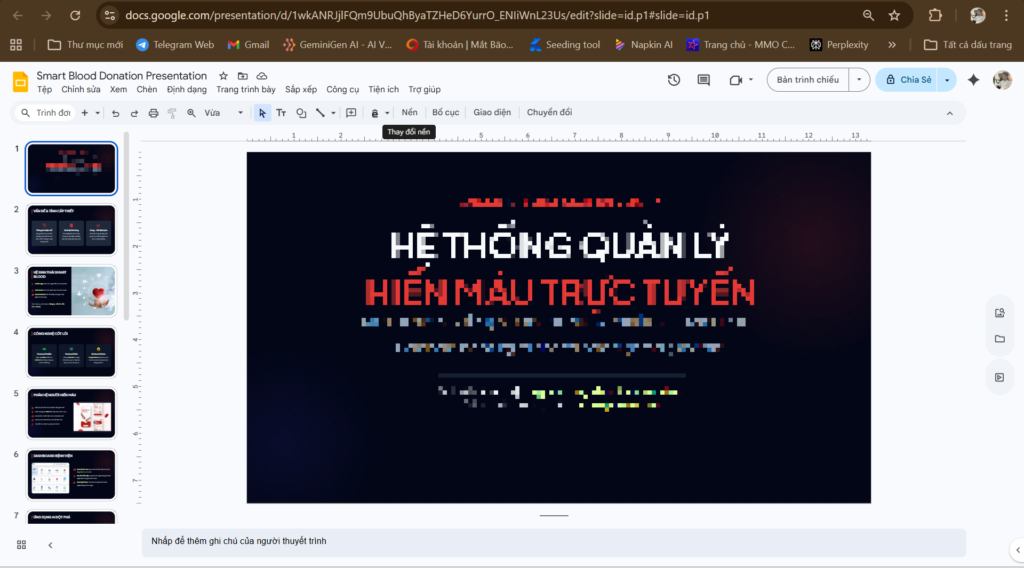The width and height of the screenshot is (1024, 568).
Task: Show grid view of slides
Action: click(21, 545)
